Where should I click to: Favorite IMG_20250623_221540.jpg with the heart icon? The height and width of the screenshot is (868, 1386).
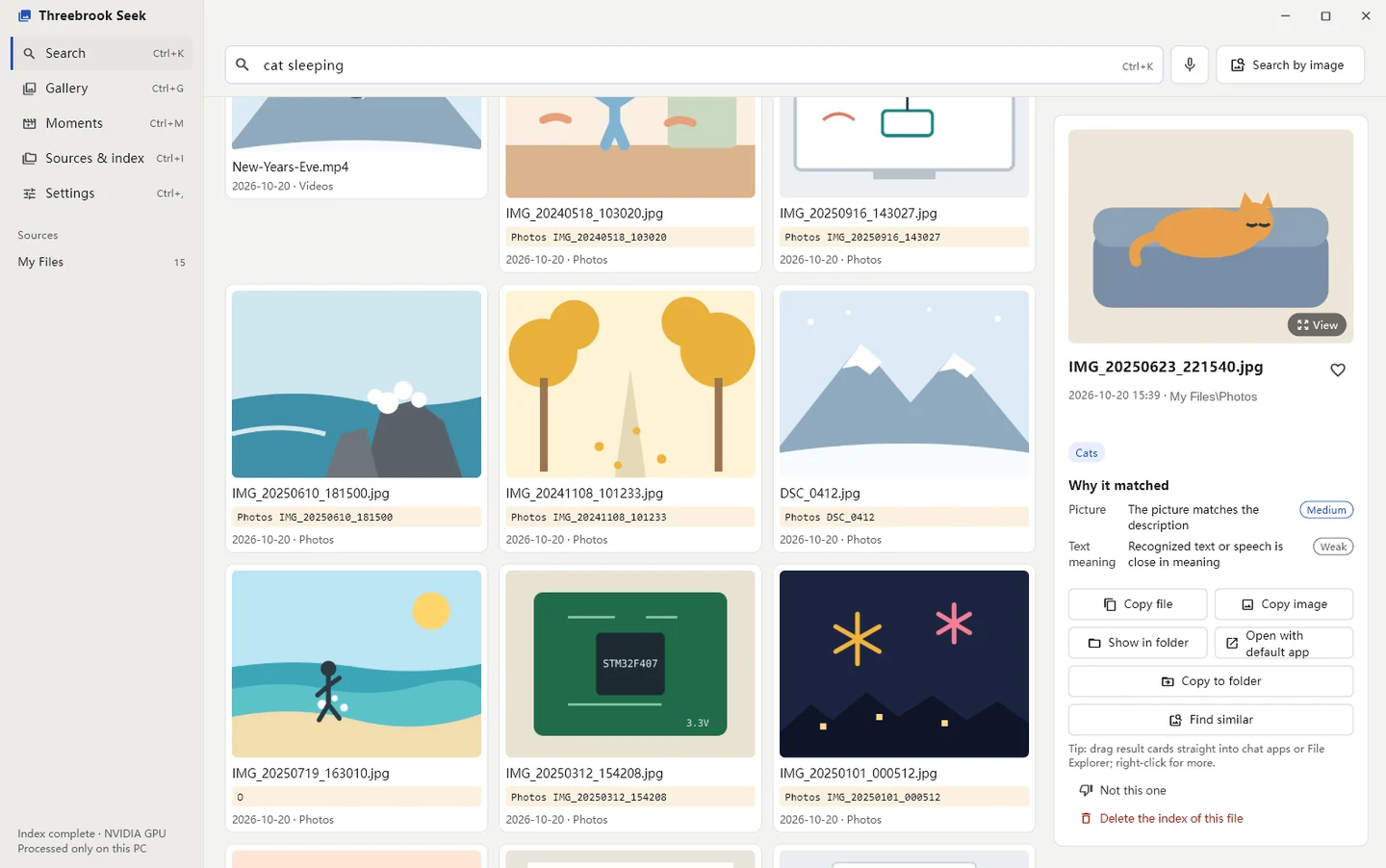point(1338,370)
